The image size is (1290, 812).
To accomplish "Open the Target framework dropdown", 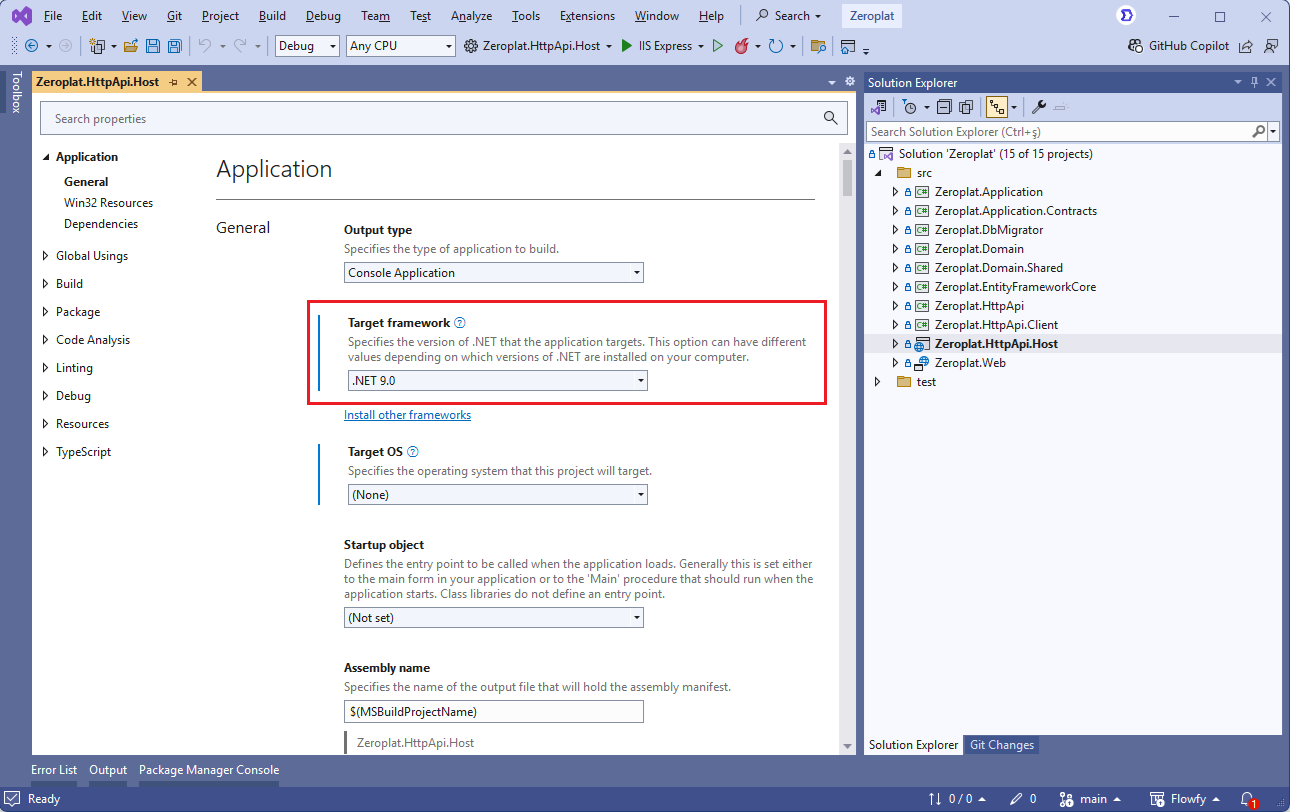I will pos(497,381).
